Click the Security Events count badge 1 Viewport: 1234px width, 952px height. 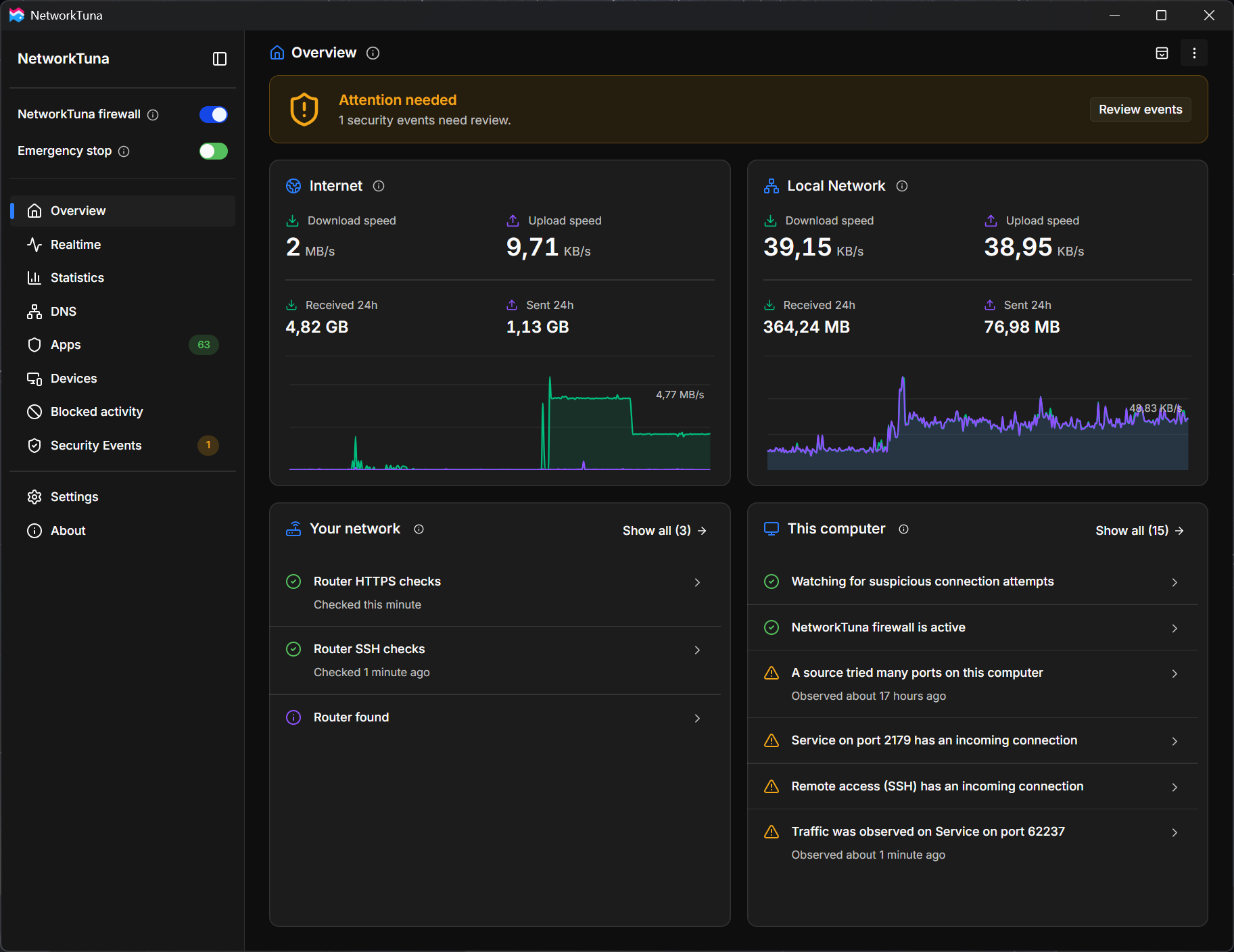pyautogui.click(x=208, y=445)
